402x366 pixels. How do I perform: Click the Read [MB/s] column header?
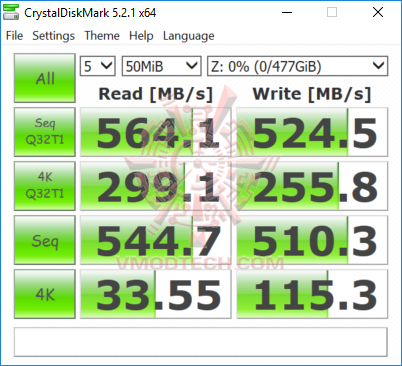(x=156, y=94)
